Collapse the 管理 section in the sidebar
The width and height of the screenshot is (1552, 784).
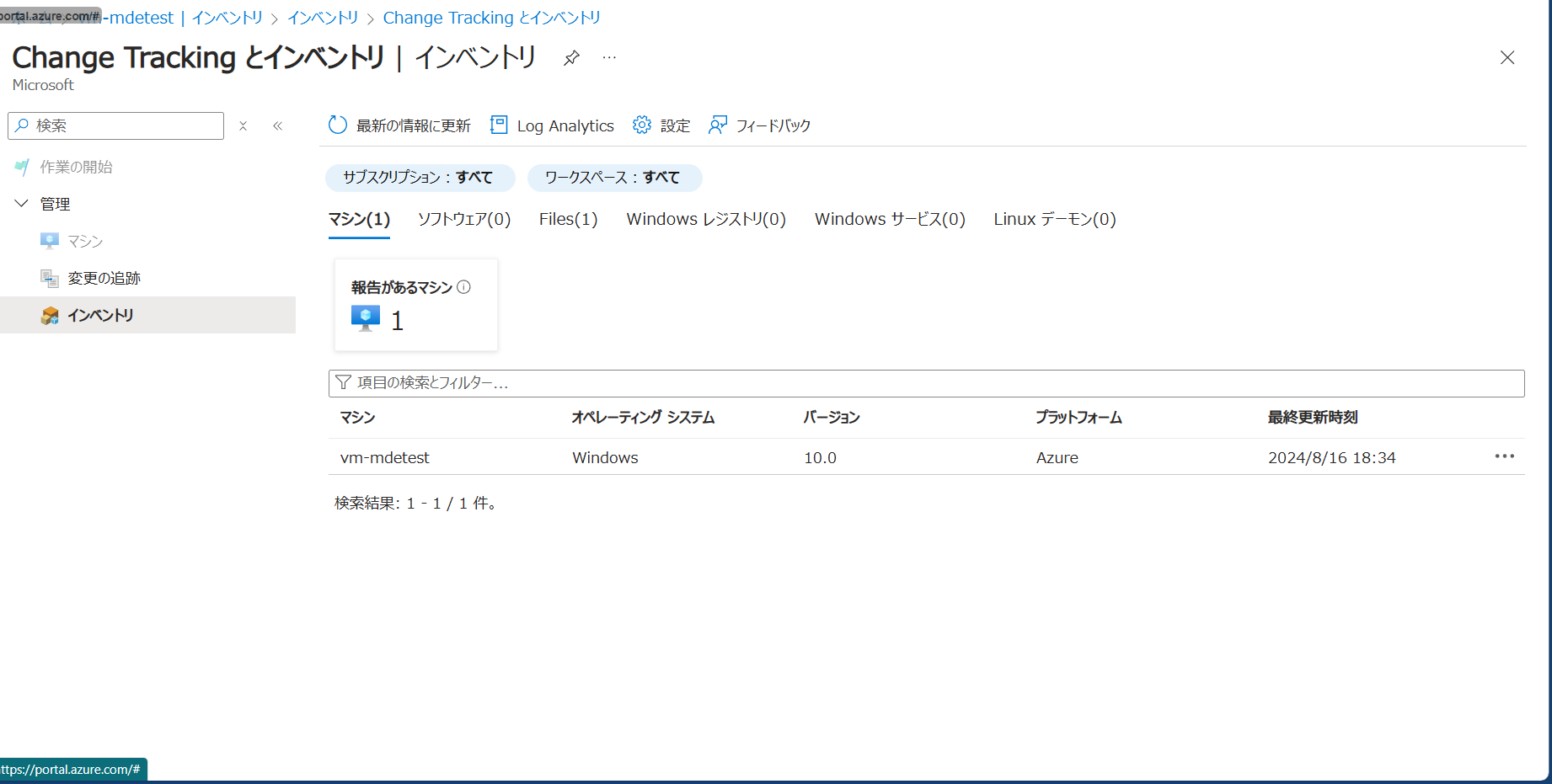coord(22,204)
